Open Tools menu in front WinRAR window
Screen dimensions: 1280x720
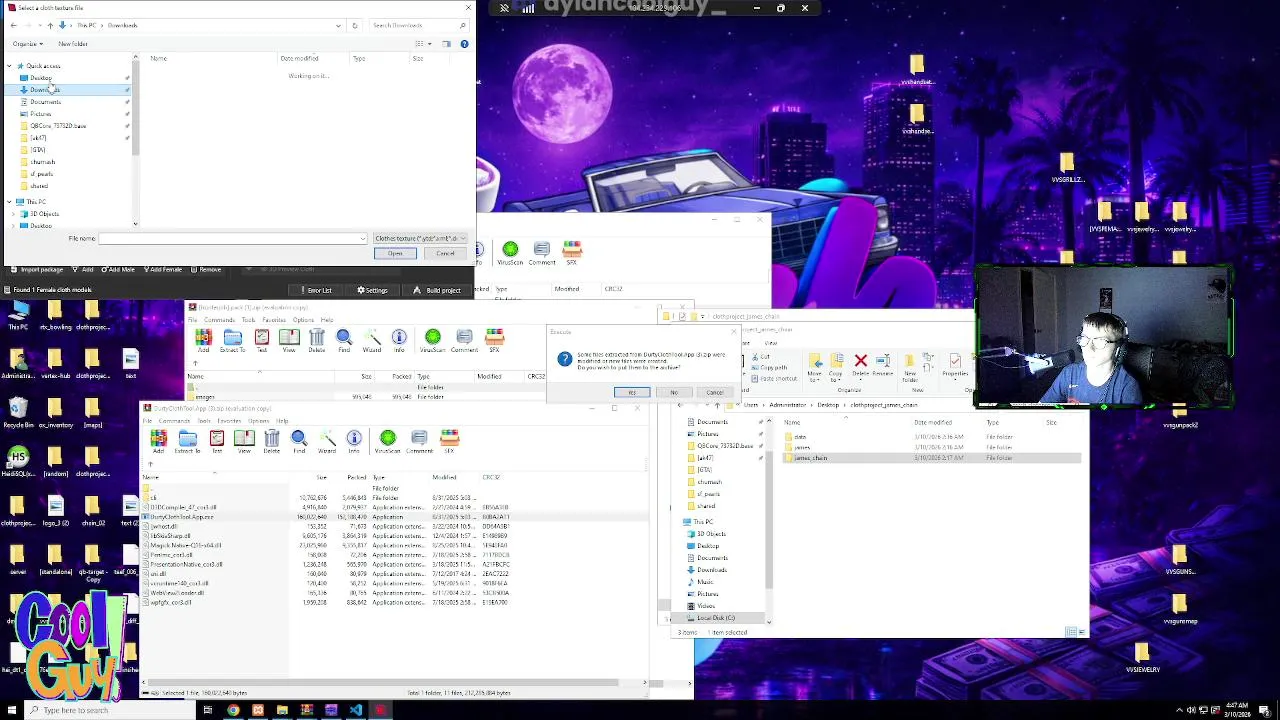pyautogui.click(x=204, y=420)
